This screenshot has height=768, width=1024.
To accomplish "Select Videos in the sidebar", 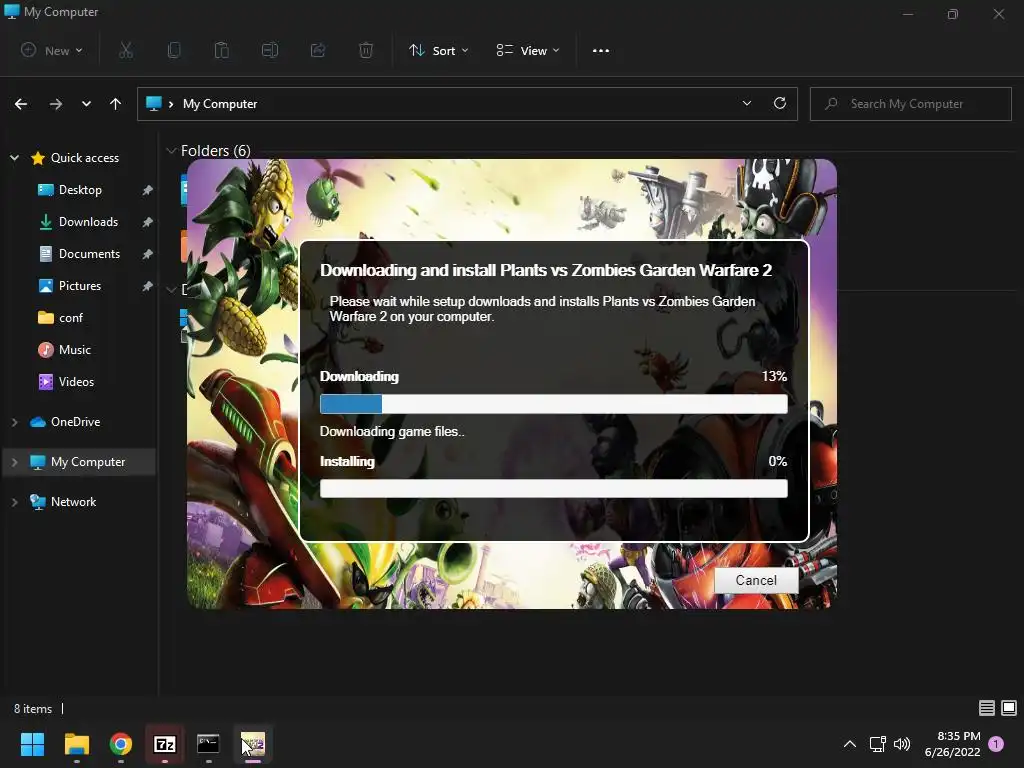I will click(76, 382).
